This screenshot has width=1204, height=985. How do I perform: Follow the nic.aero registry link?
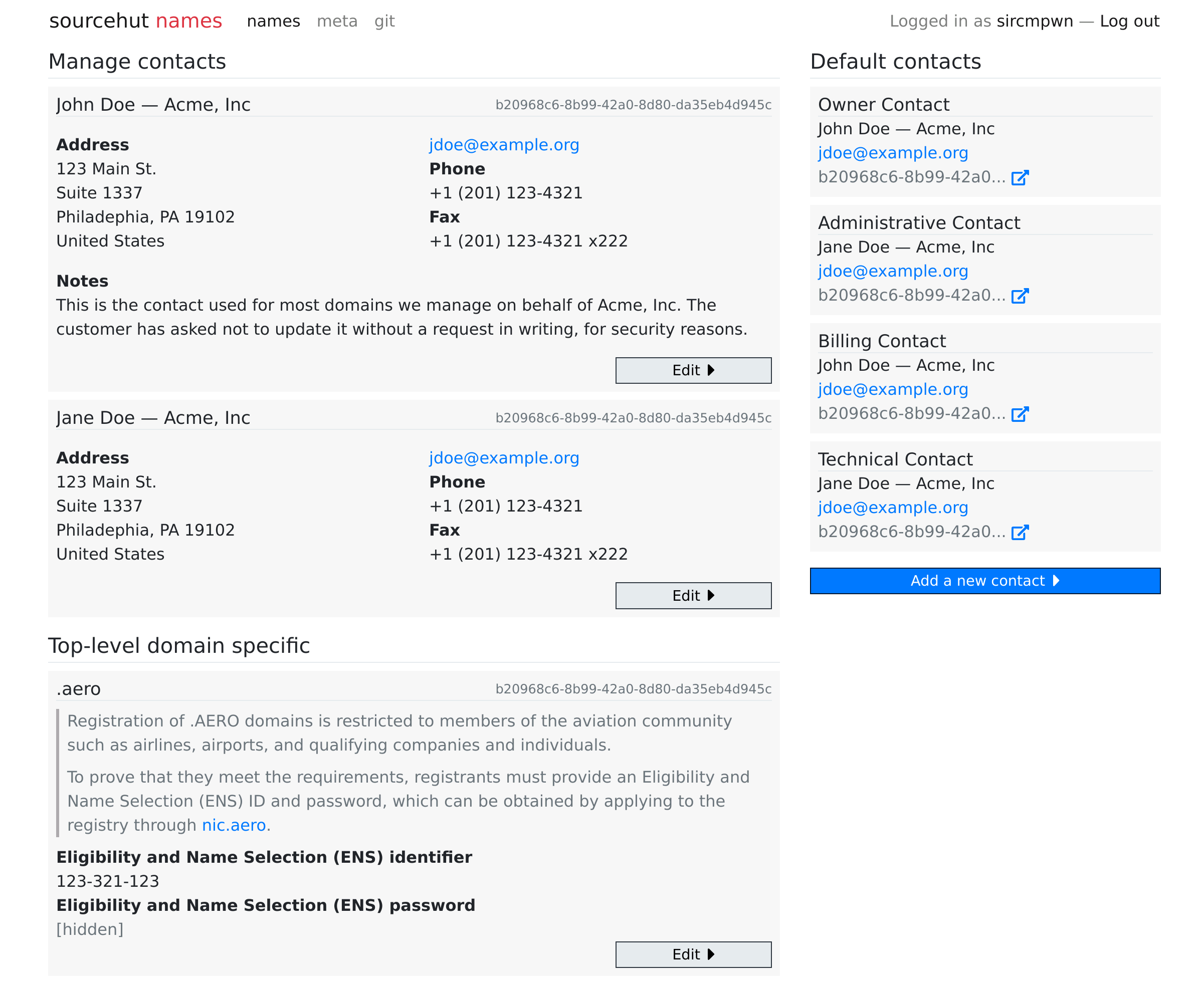pyautogui.click(x=233, y=825)
